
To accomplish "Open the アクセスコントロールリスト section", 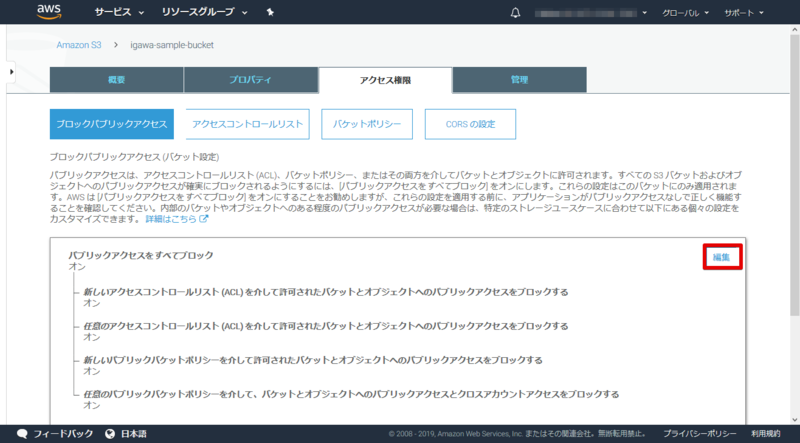I will pyautogui.click(x=247, y=124).
